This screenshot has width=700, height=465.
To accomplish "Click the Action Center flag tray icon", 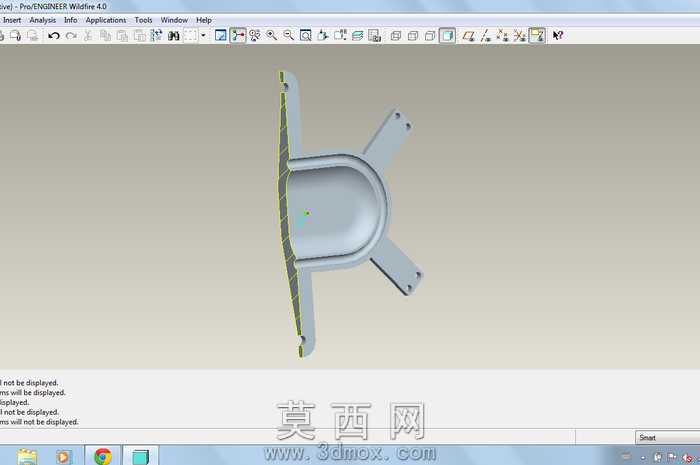I will click(672, 457).
